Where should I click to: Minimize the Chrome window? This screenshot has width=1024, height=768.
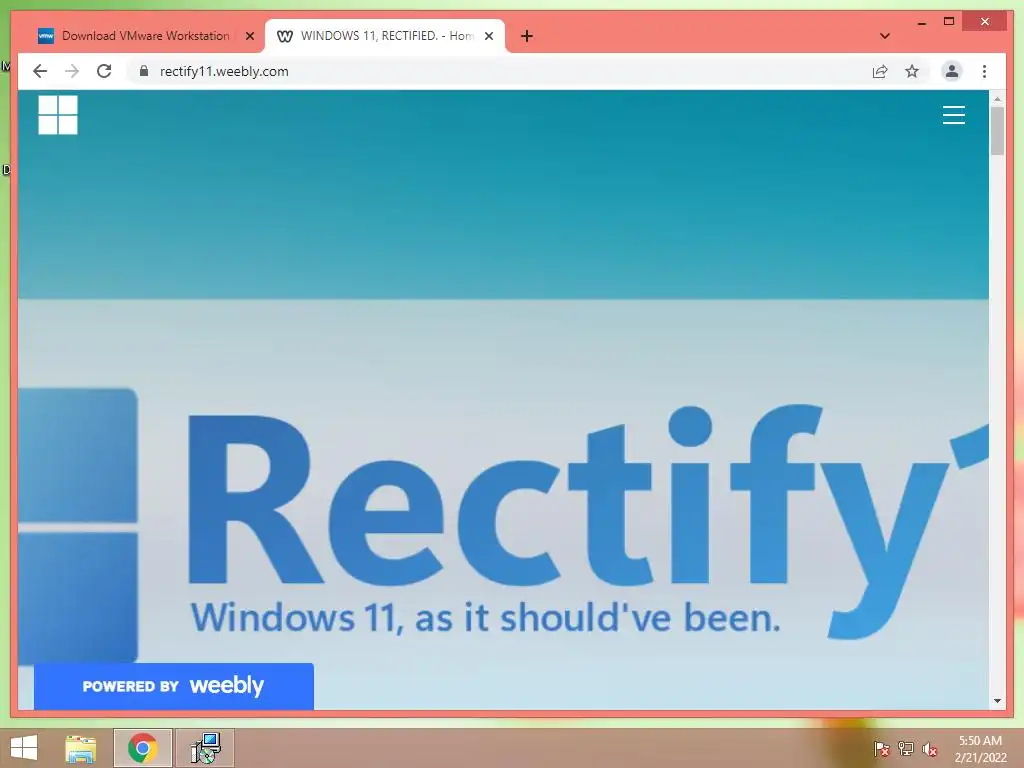coord(921,22)
